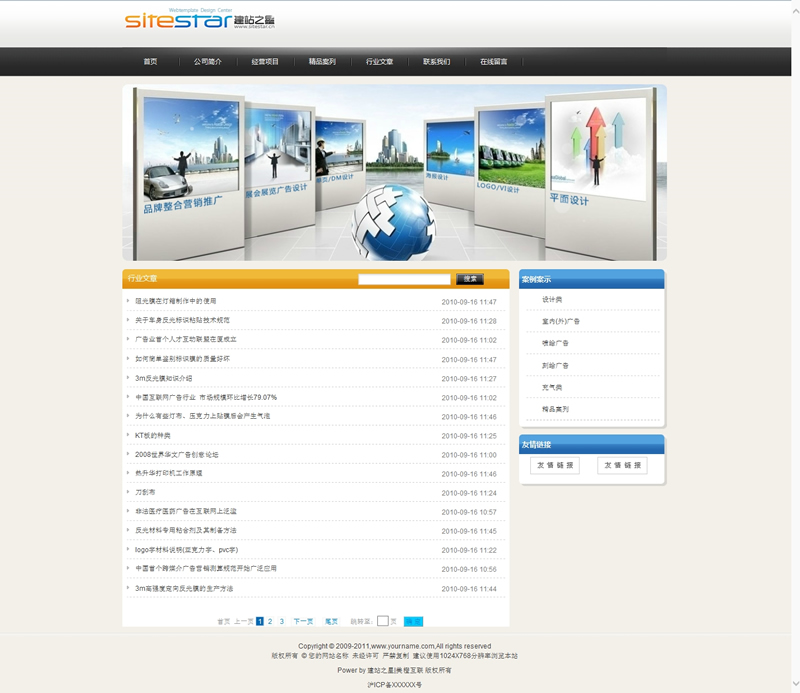The width and height of the screenshot is (800, 693).
Task: Select 联系我们 in the top navigation
Action: (436, 62)
